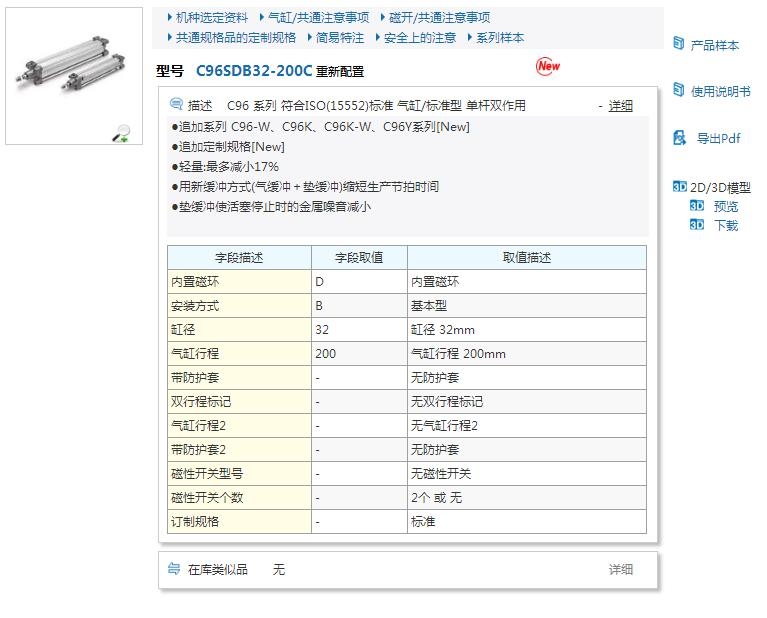Click the 3D 预览 preview icon
Image resolution: width=767 pixels, height=618 pixels.
pos(697,206)
